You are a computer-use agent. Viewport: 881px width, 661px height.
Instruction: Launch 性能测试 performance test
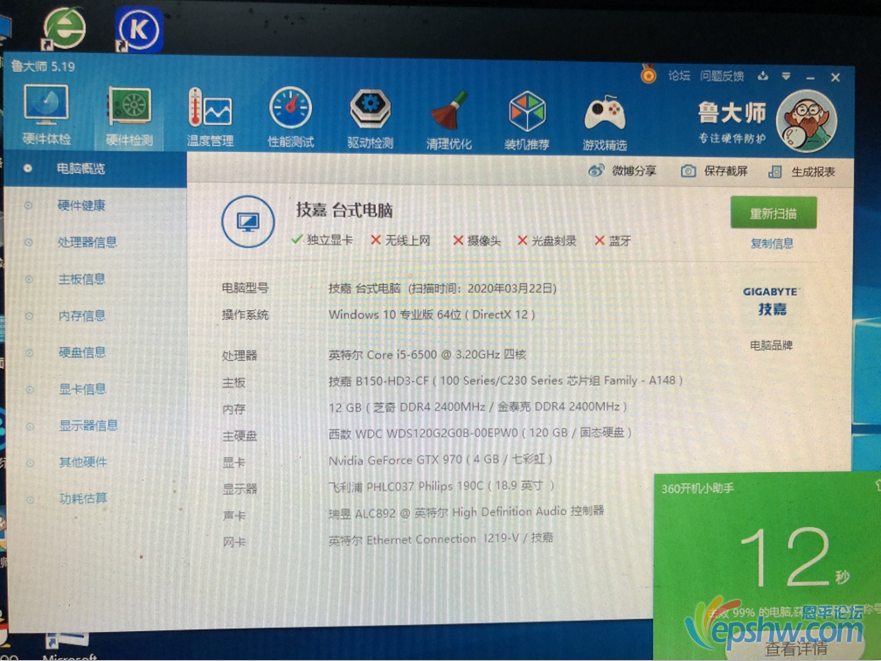290,117
